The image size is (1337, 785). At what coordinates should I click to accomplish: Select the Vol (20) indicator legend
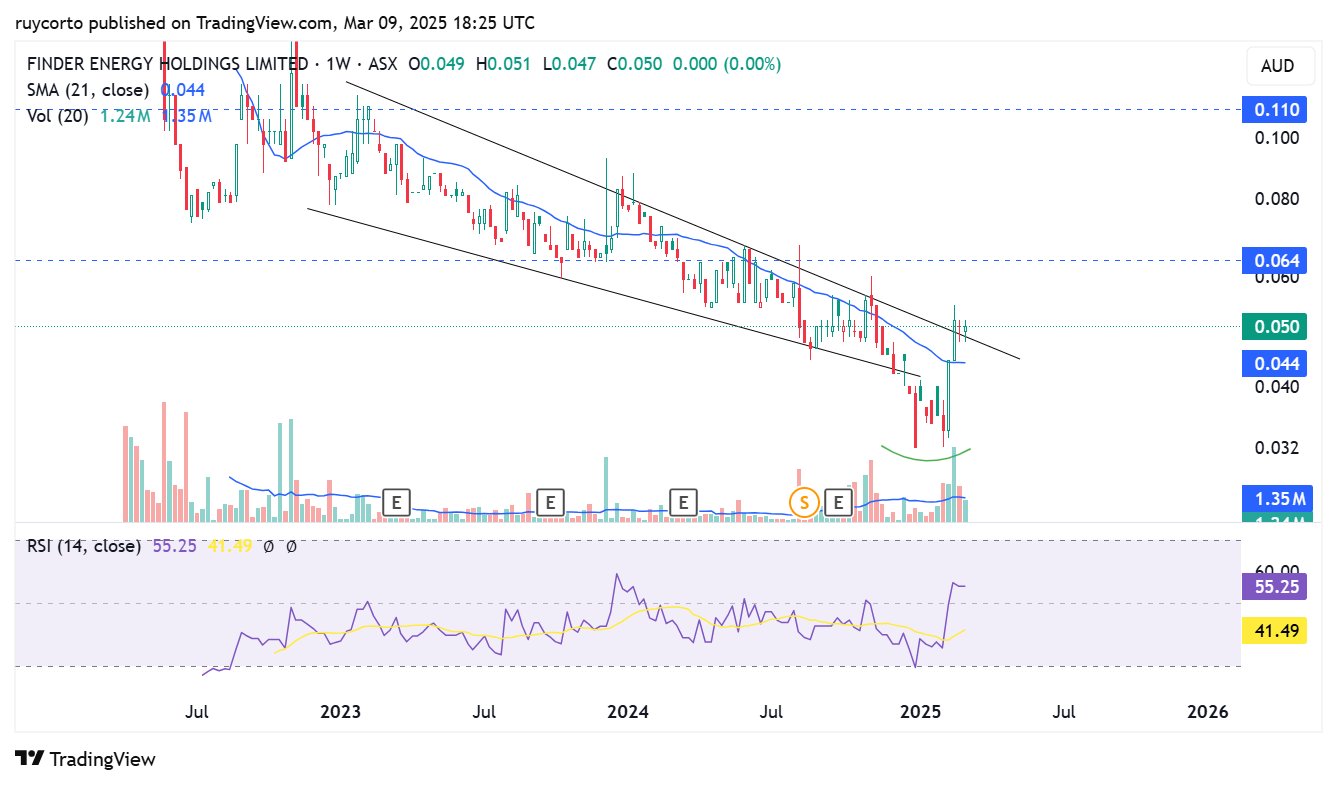pos(57,116)
